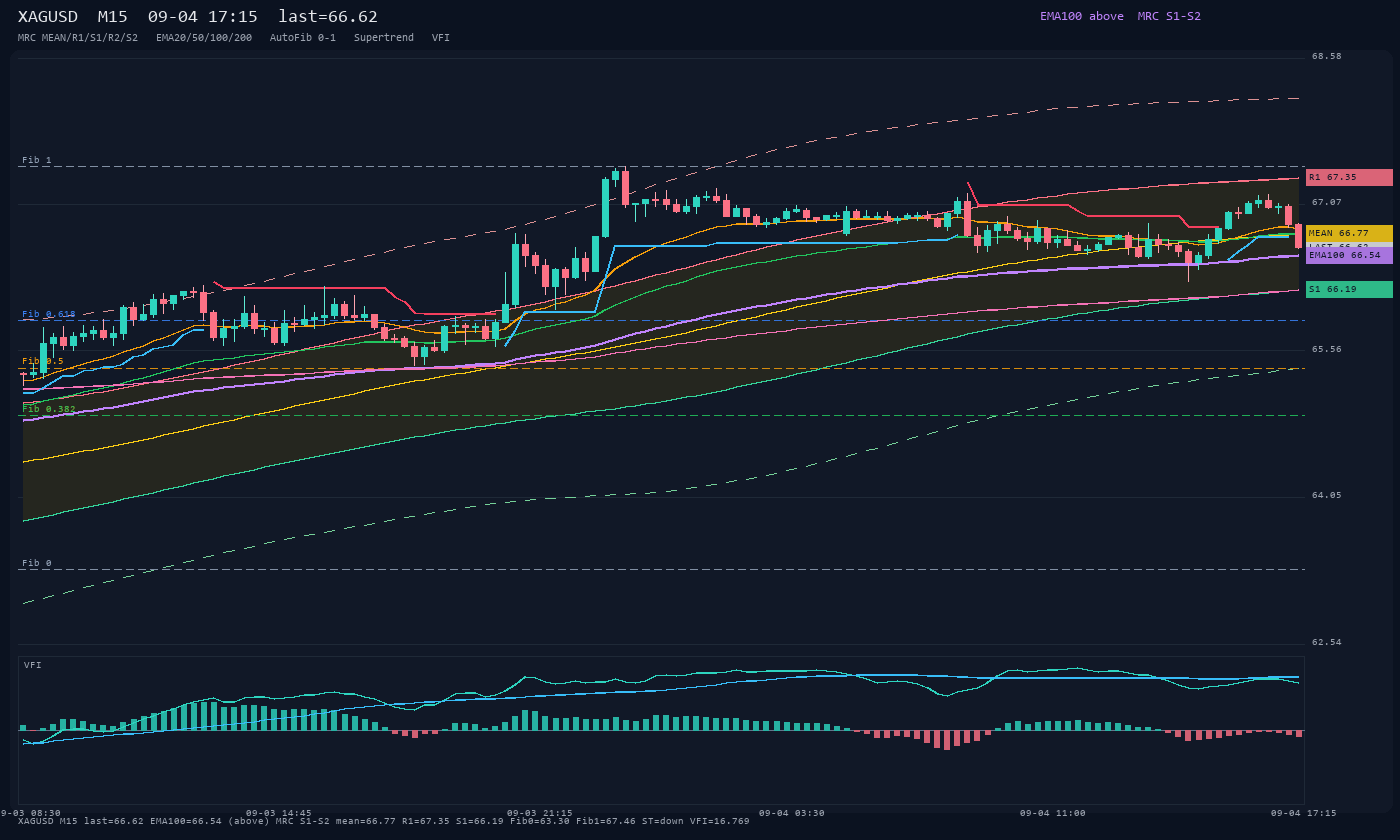This screenshot has height=840, width=1400.
Task: Click the "Fib 0.382" level label
Action: tap(49, 409)
